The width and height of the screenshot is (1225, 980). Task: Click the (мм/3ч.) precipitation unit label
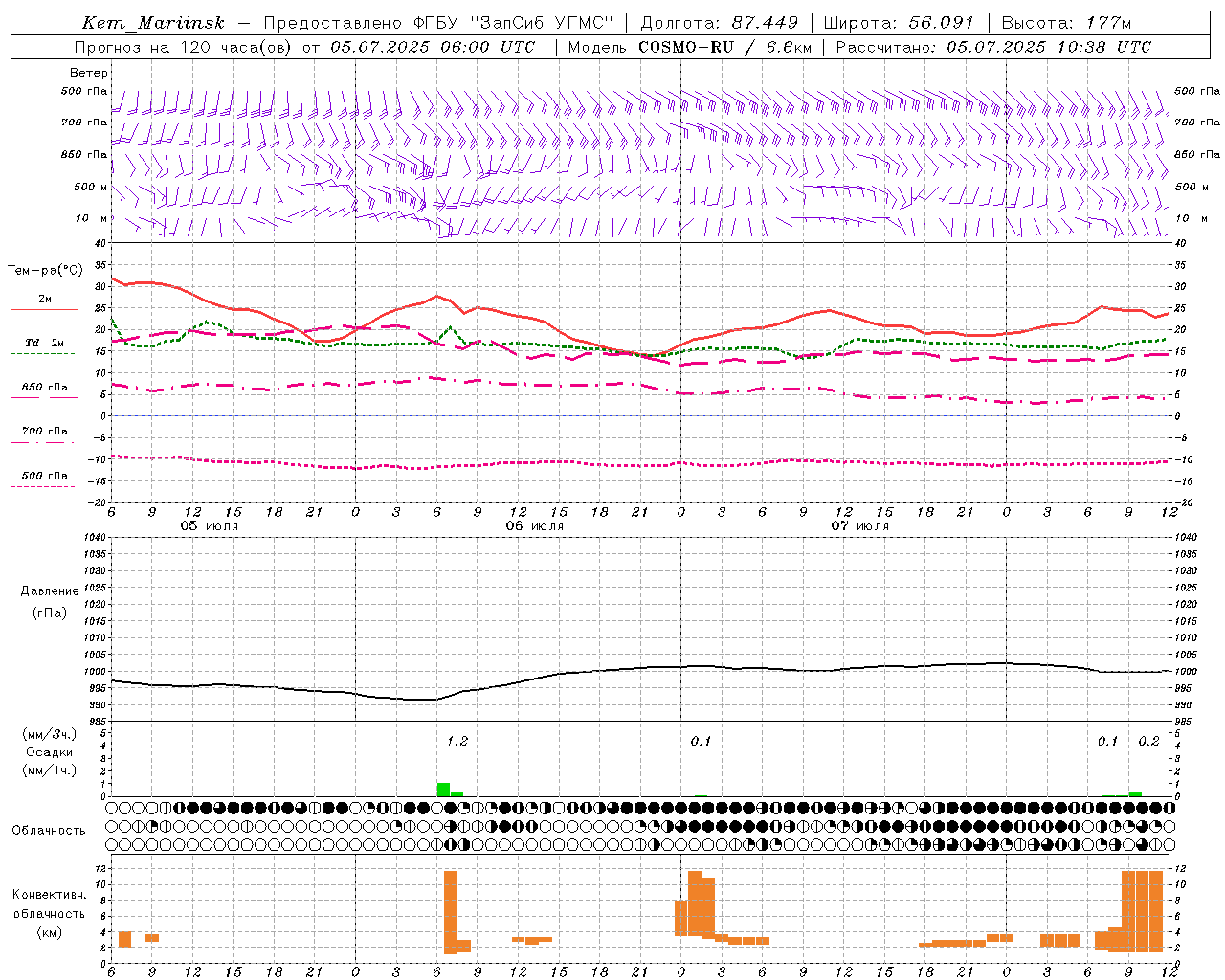pyautogui.click(x=49, y=735)
